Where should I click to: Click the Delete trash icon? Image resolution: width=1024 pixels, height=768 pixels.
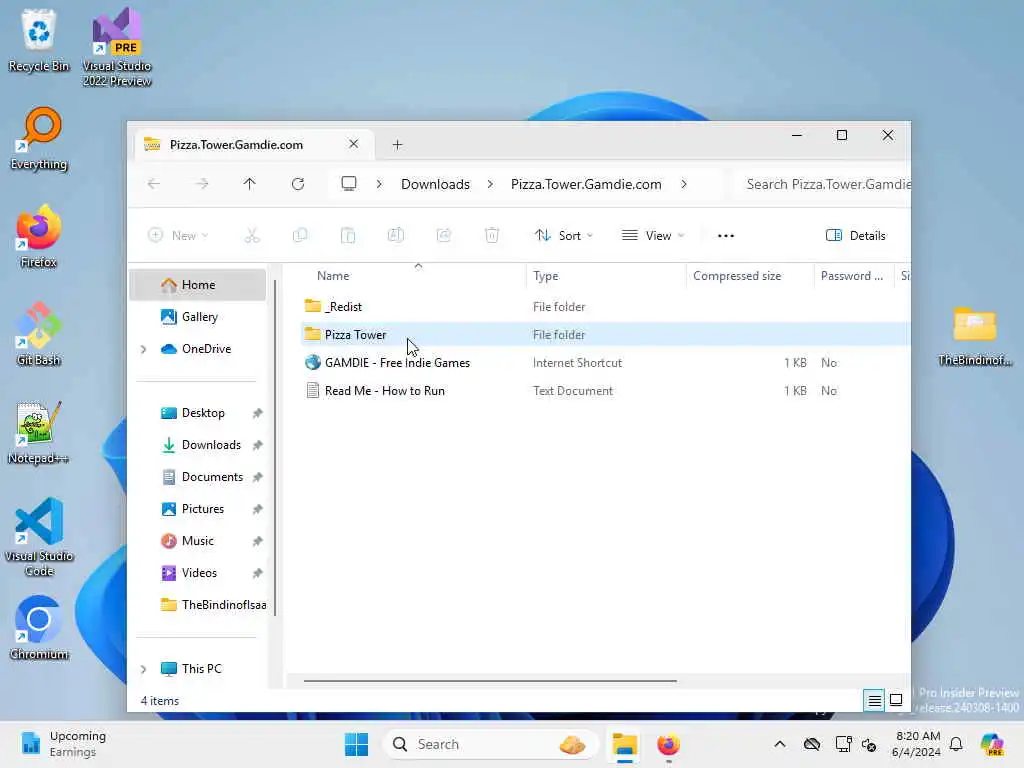point(492,236)
